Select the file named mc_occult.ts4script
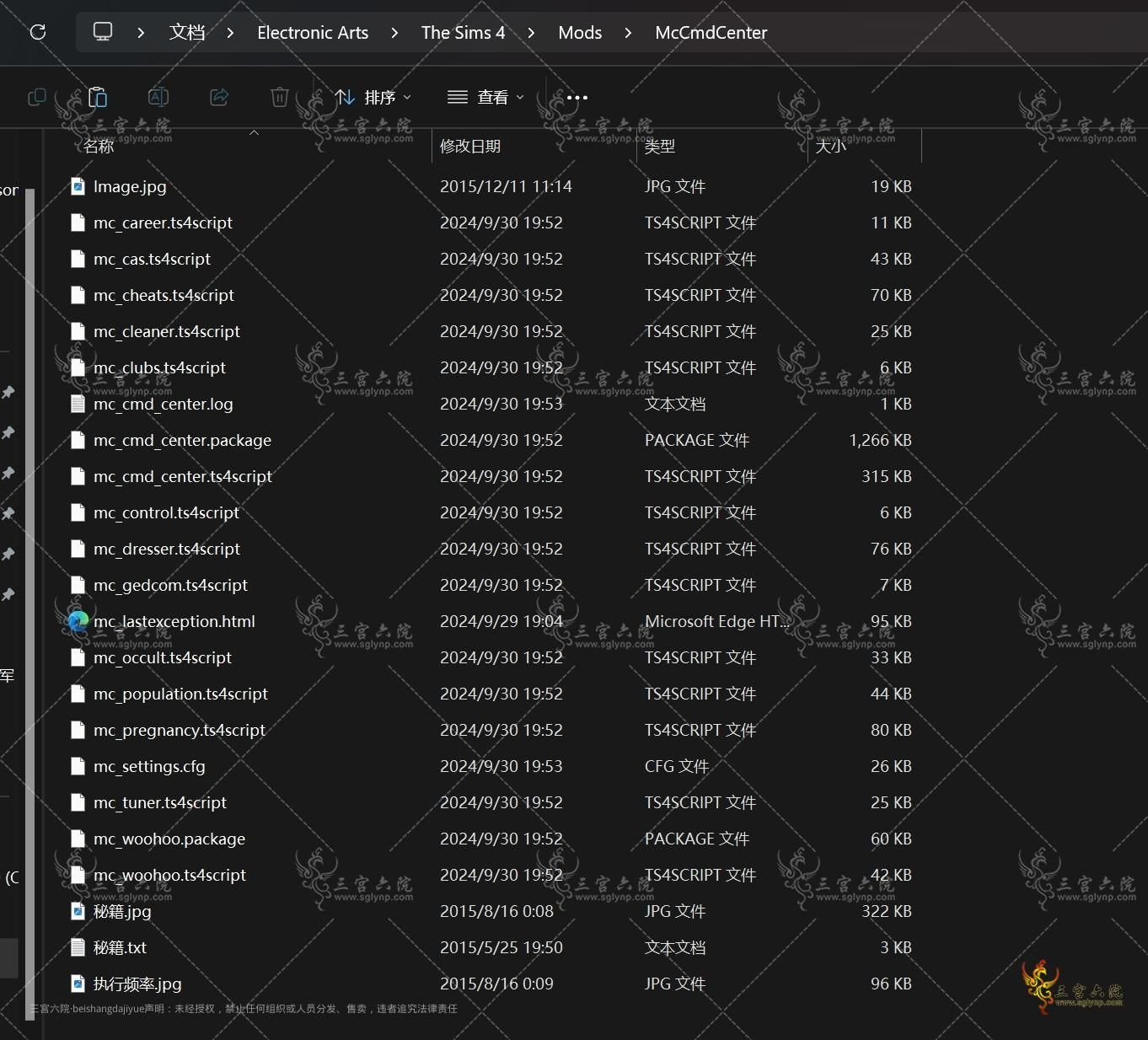Viewport: 1148px width, 1040px height. click(163, 657)
